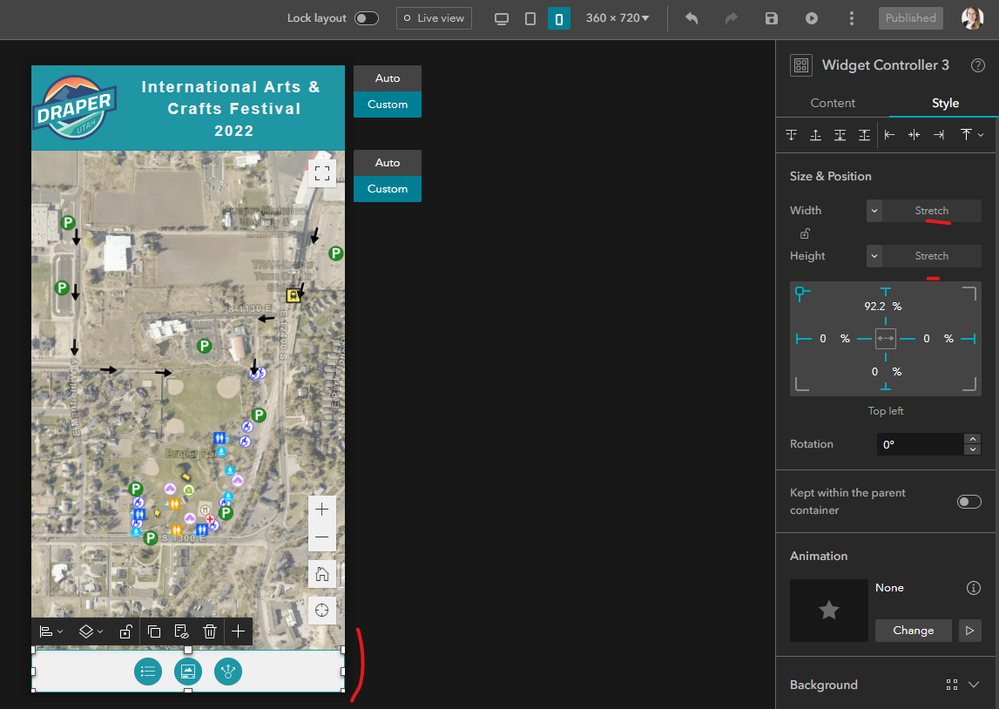Redo the last action
The image size is (999, 709).
pos(731,18)
